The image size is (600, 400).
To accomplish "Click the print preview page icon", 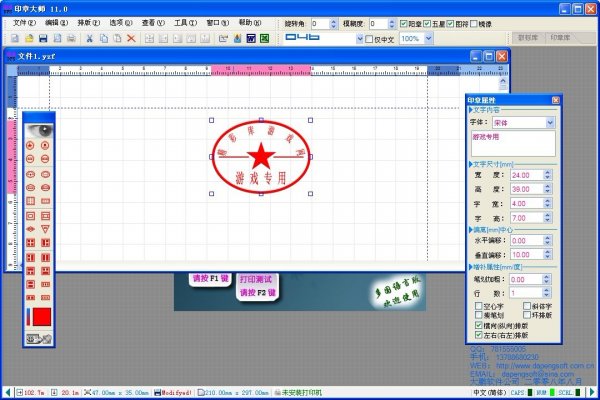I will [x=57, y=38].
